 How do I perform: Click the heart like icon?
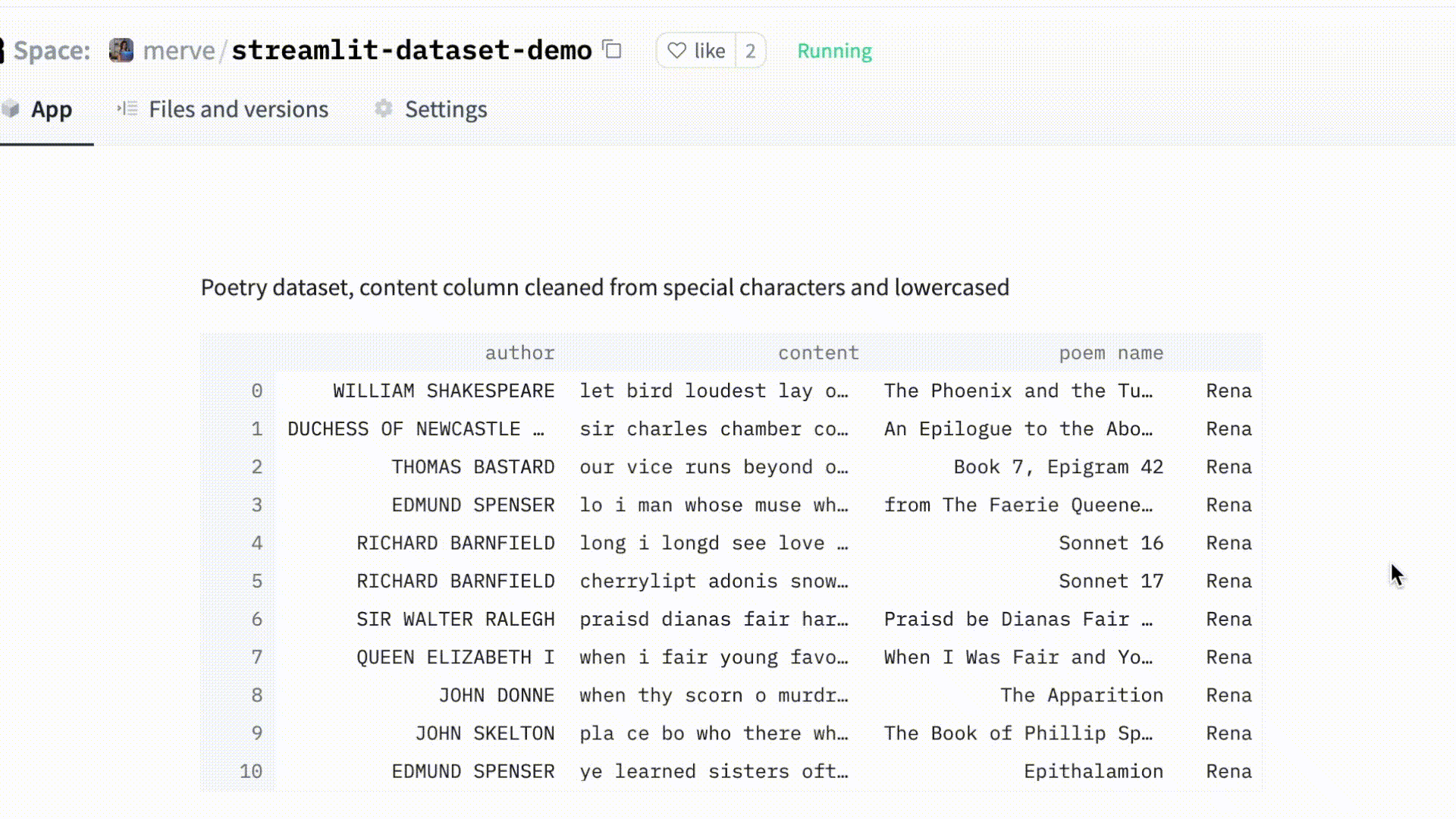pyautogui.click(x=676, y=51)
